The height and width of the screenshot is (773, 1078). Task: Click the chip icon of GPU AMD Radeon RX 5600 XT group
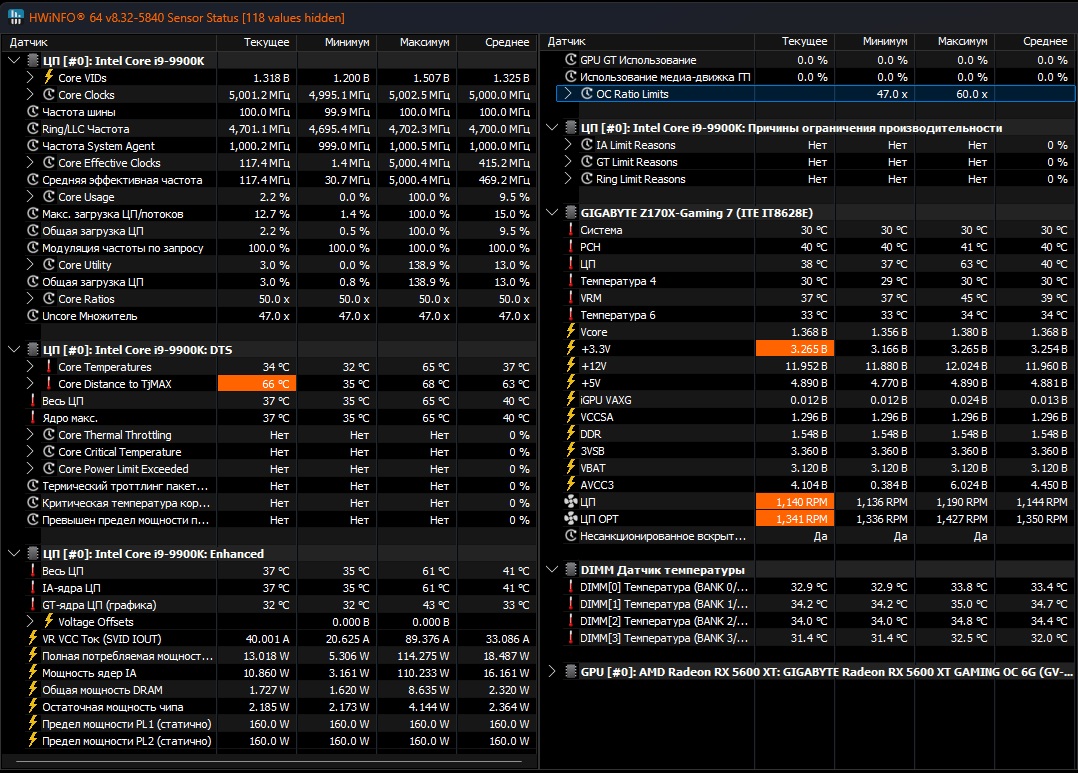[x=571, y=672]
